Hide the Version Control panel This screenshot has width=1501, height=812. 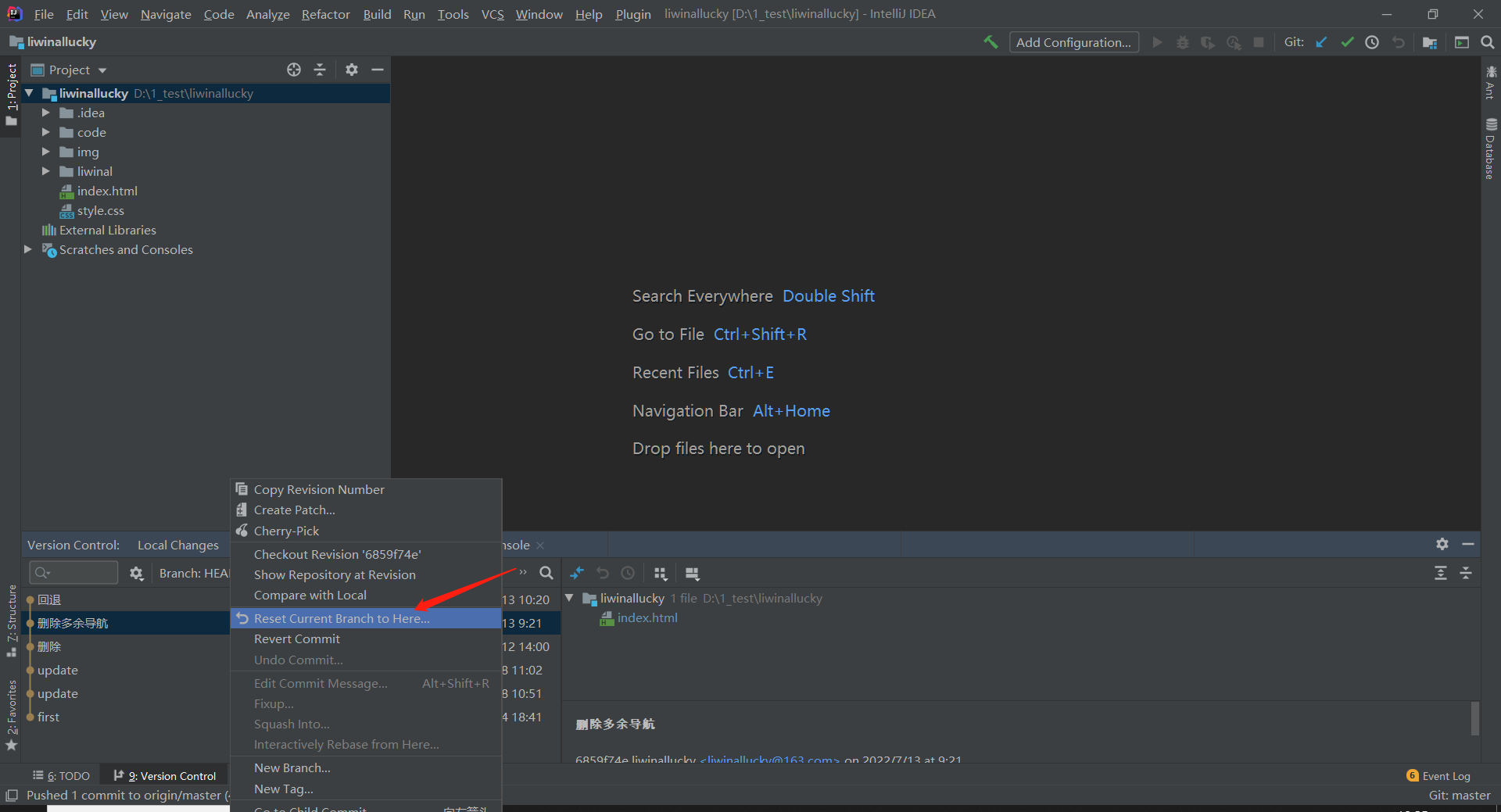click(1468, 544)
